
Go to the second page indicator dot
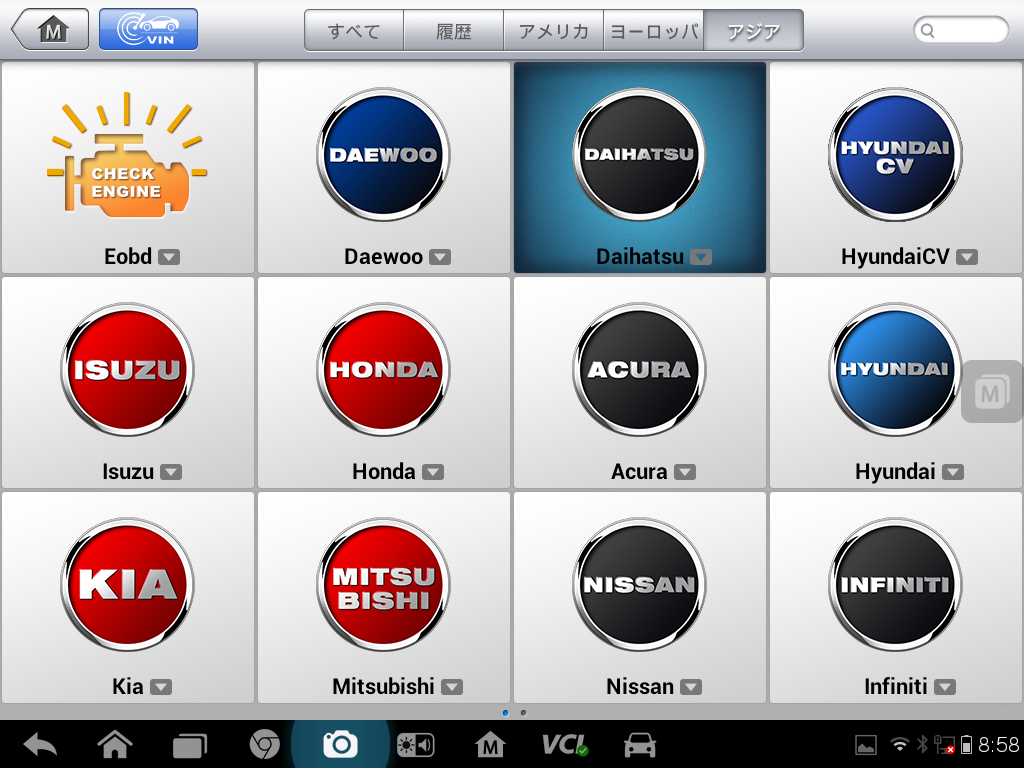pyautogui.click(x=523, y=712)
